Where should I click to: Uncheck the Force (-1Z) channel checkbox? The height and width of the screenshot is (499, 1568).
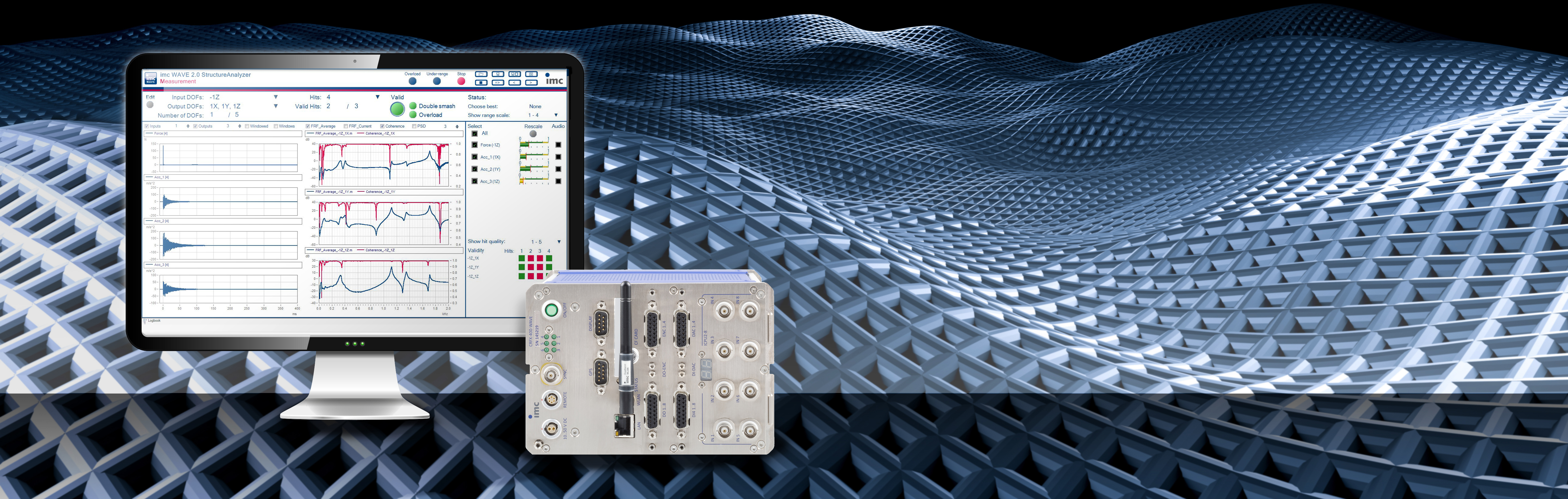tap(475, 145)
